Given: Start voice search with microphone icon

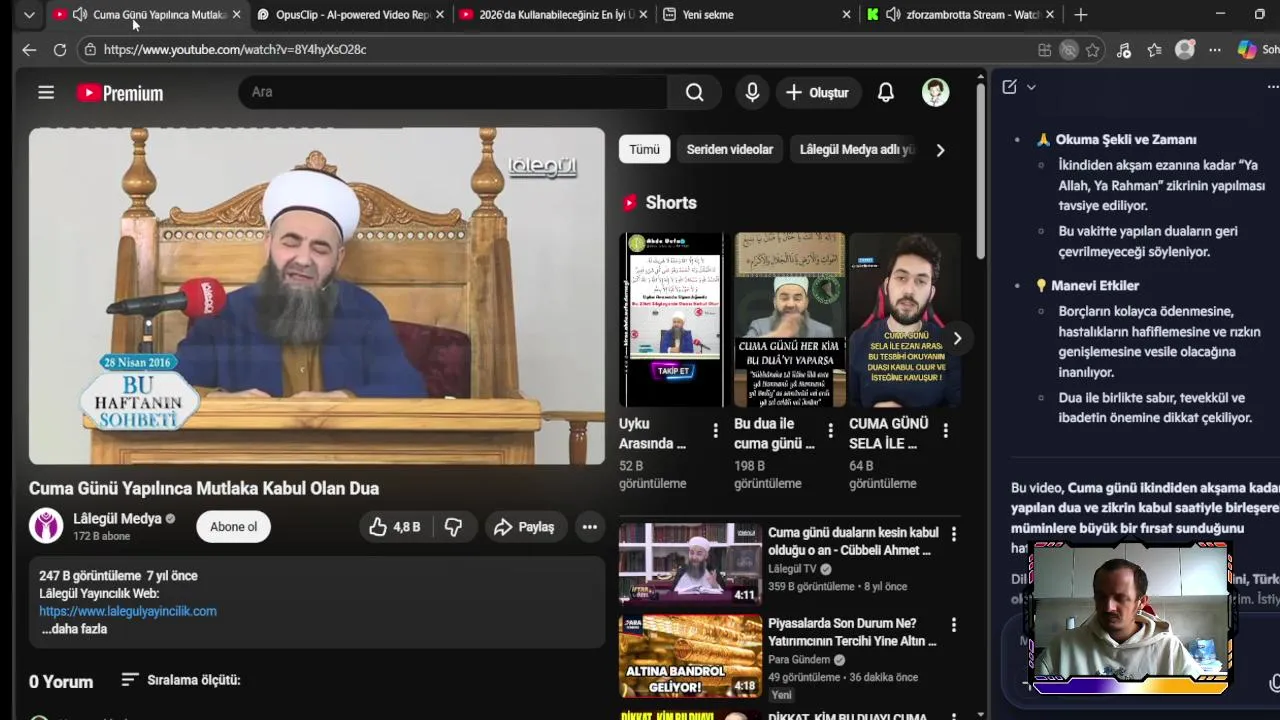Looking at the screenshot, I should click(x=752, y=93).
